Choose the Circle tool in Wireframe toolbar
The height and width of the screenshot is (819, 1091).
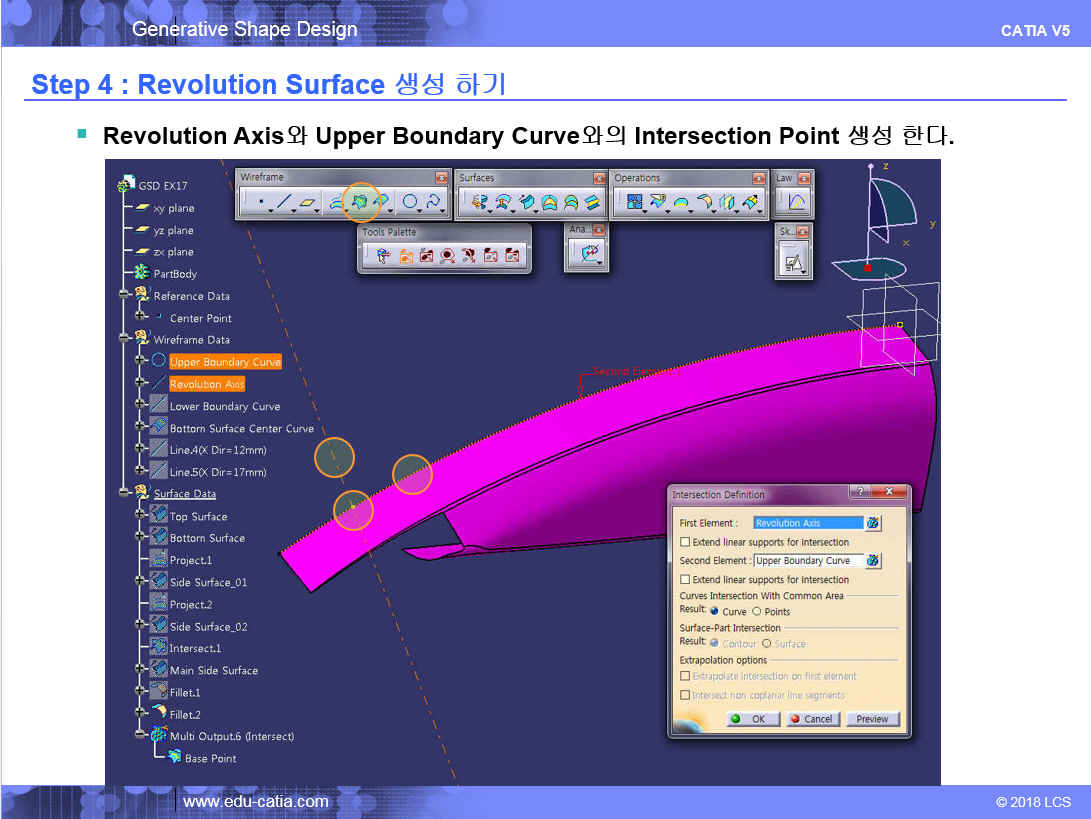tap(409, 203)
